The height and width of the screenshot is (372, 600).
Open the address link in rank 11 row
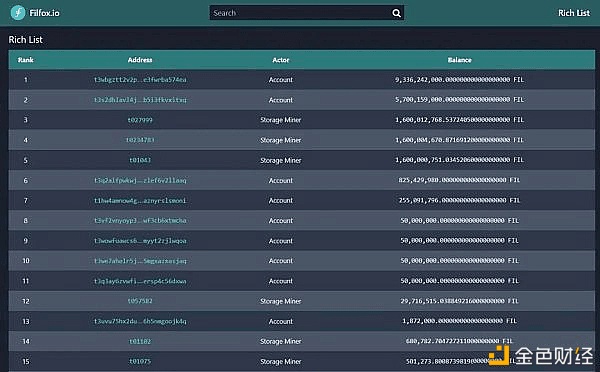click(x=140, y=281)
